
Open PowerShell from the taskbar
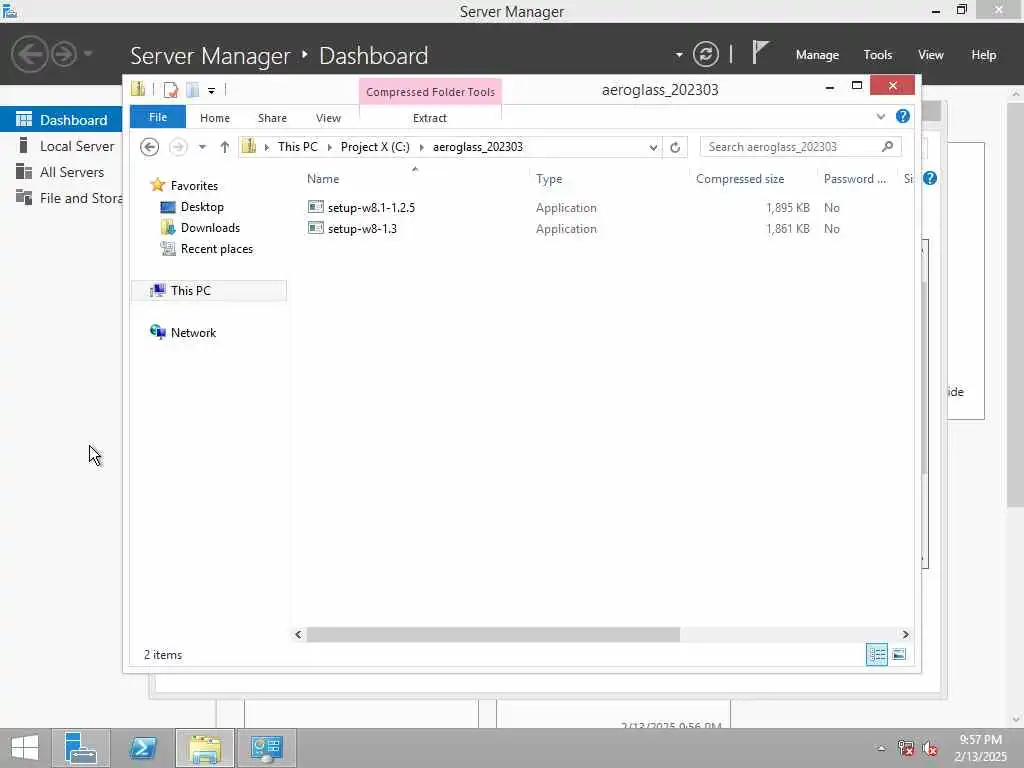pyautogui.click(x=142, y=748)
